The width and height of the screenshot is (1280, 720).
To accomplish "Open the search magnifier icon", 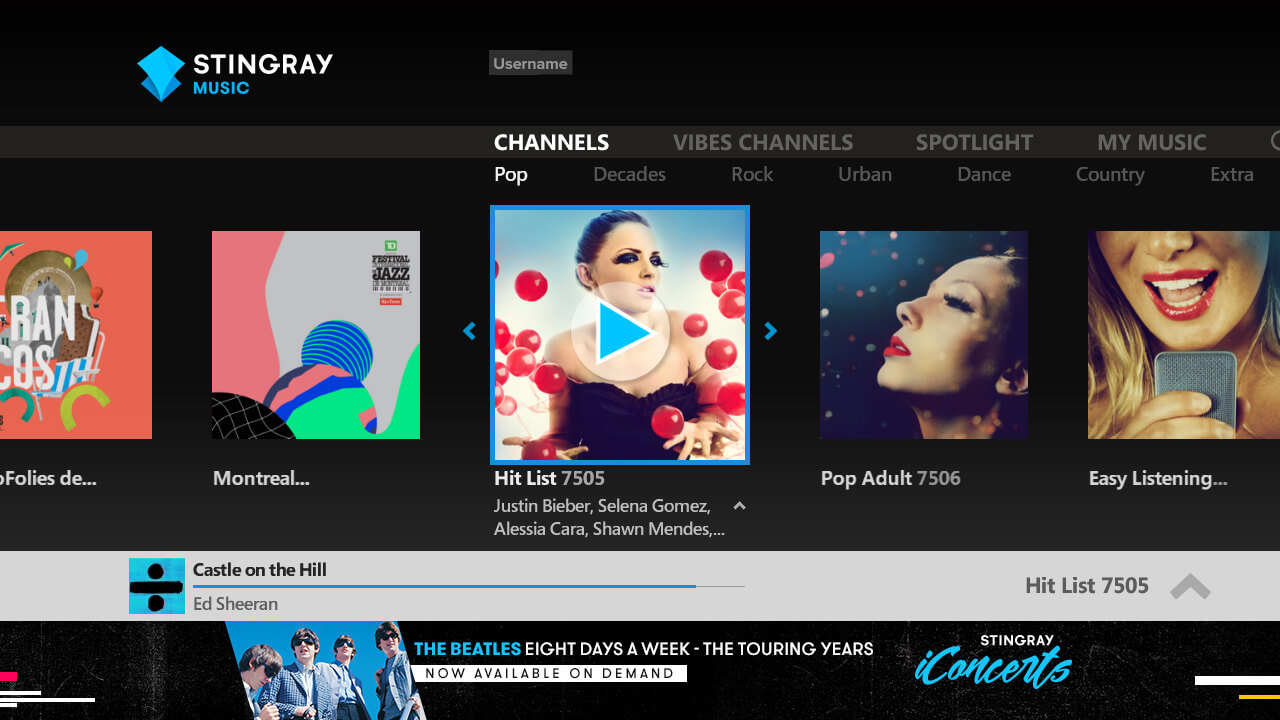I will click(1275, 142).
